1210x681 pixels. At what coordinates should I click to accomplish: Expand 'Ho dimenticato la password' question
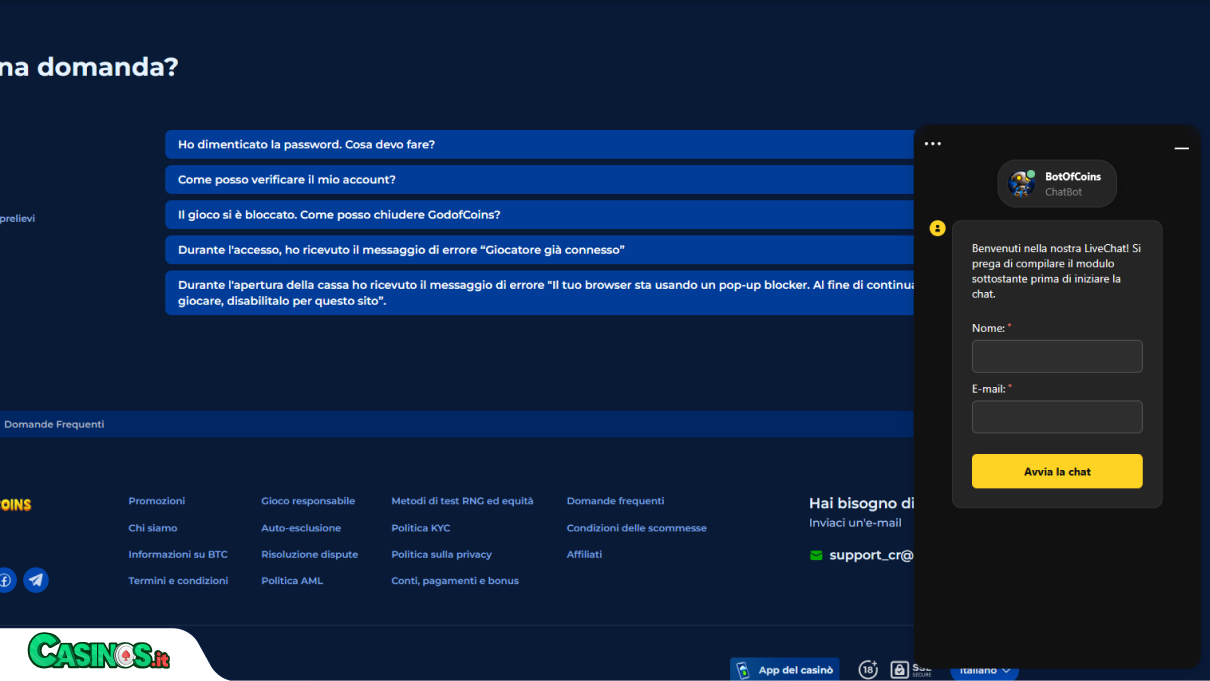pos(540,145)
